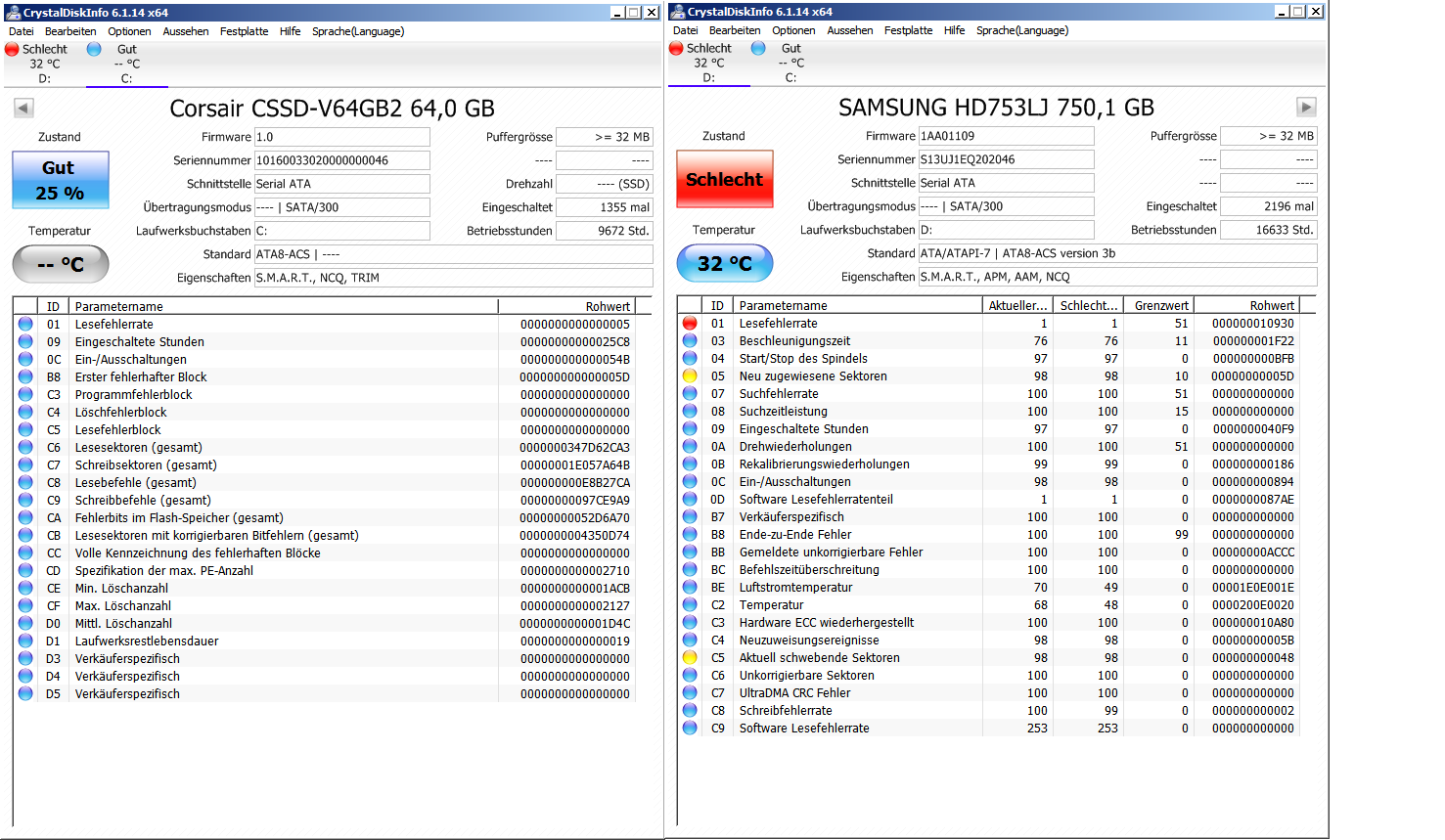Click Drehzahl field showing ---- (SSD)
This screenshot has height=840, width=1445.
[x=605, y=184]
